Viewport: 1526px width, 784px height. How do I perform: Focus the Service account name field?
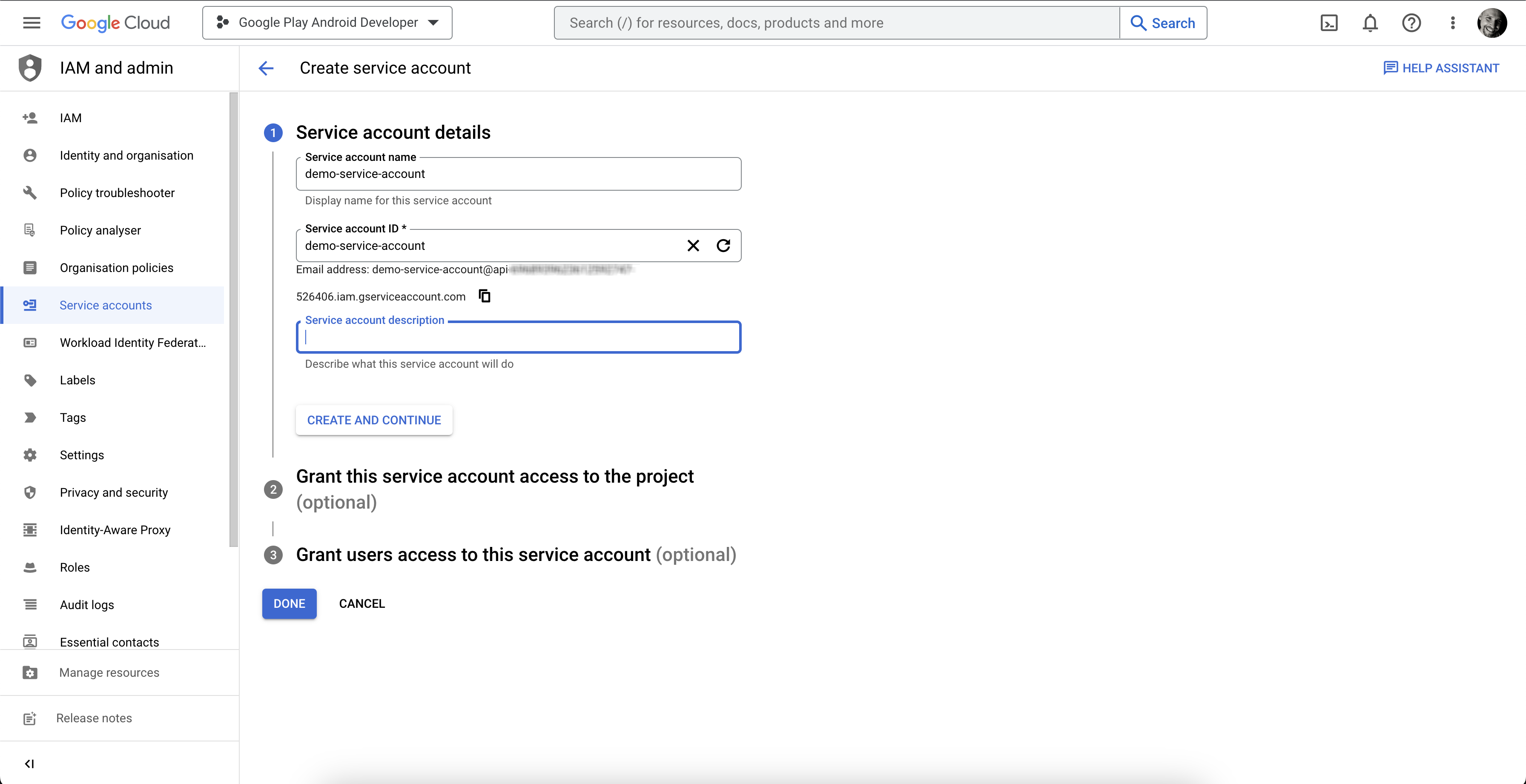(518, 174)
